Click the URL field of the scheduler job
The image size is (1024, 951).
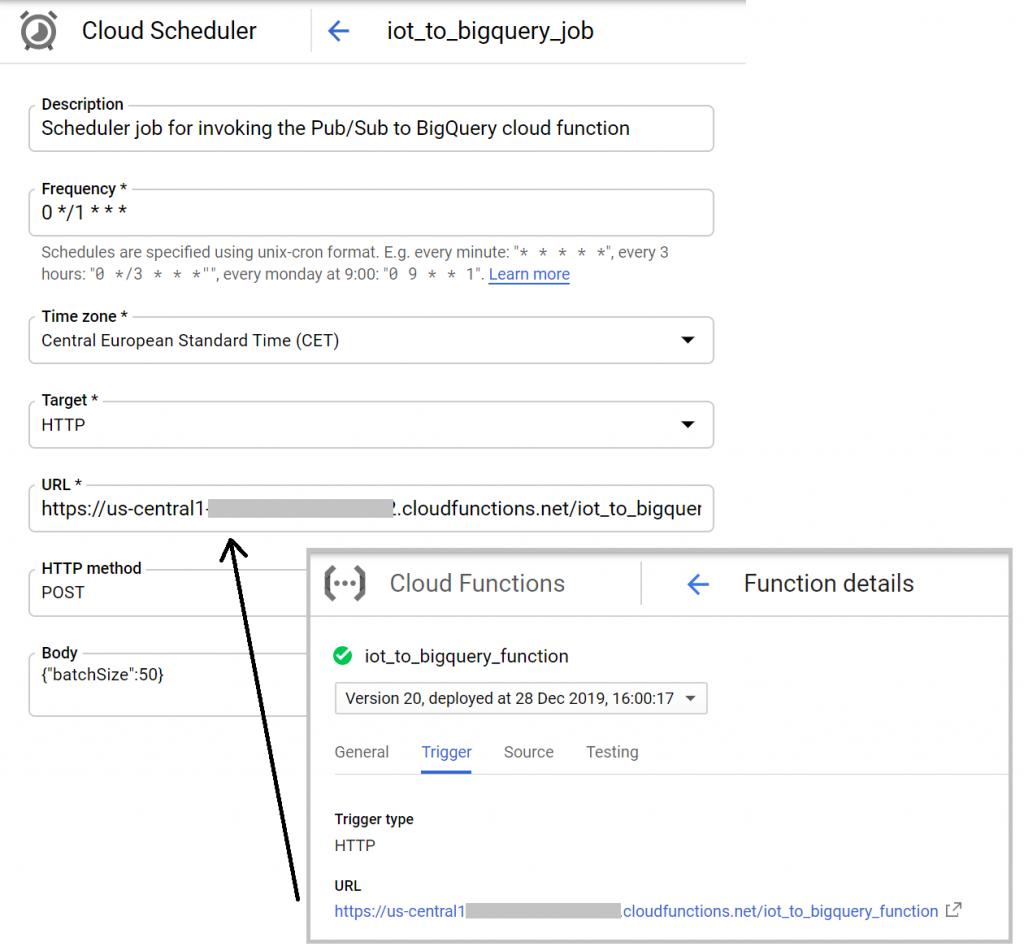370,508
